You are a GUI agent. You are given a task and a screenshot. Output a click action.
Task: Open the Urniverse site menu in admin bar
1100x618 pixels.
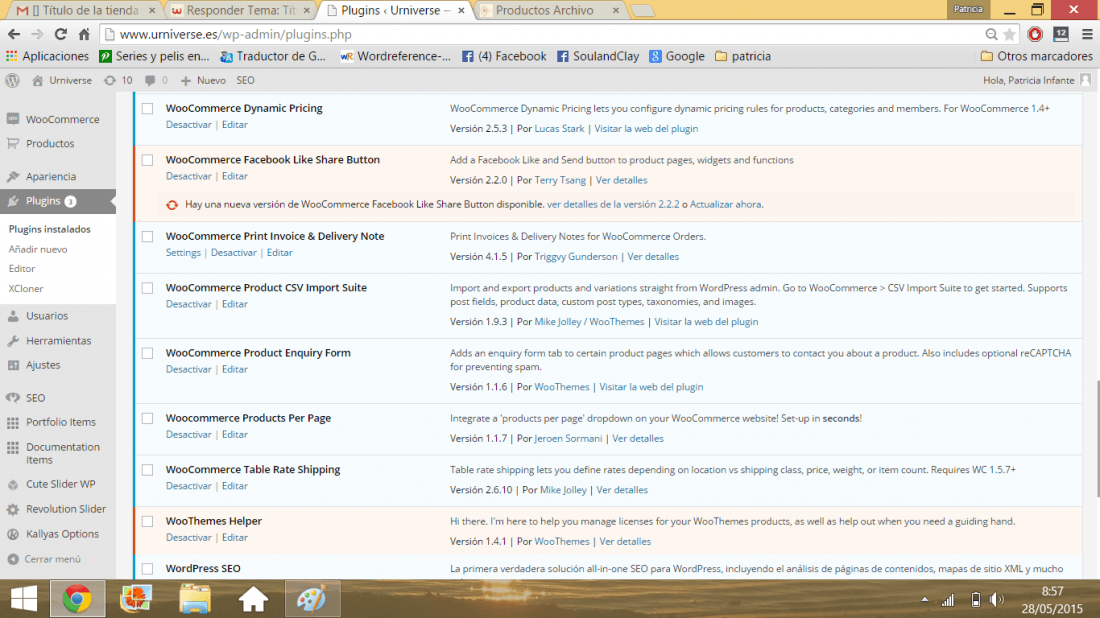[62, 81]
